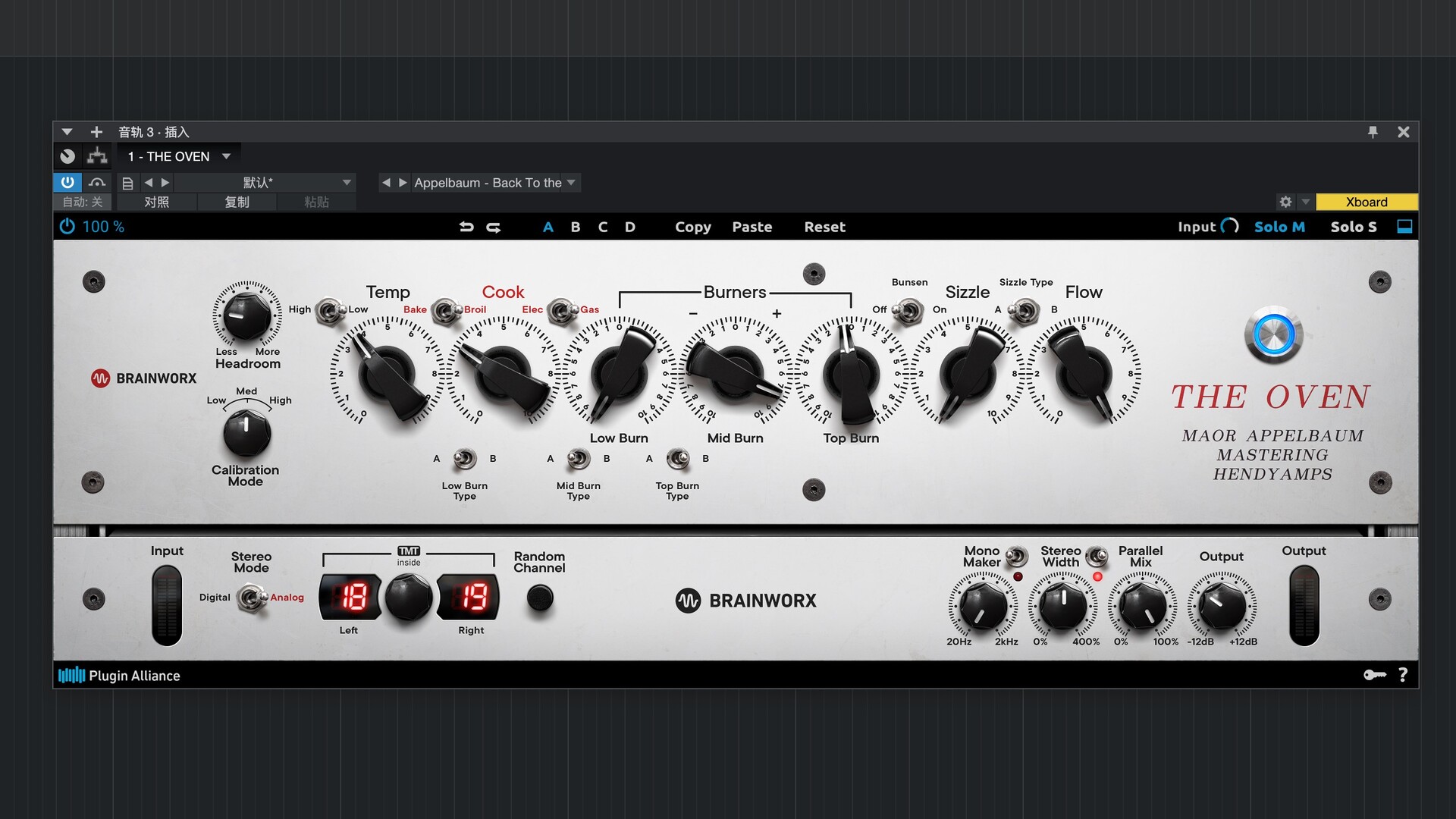The width and height of the screenshot is (1456, 819).
Task: Click the routing signal-chain icon
Action: click(x=97, y=156)
